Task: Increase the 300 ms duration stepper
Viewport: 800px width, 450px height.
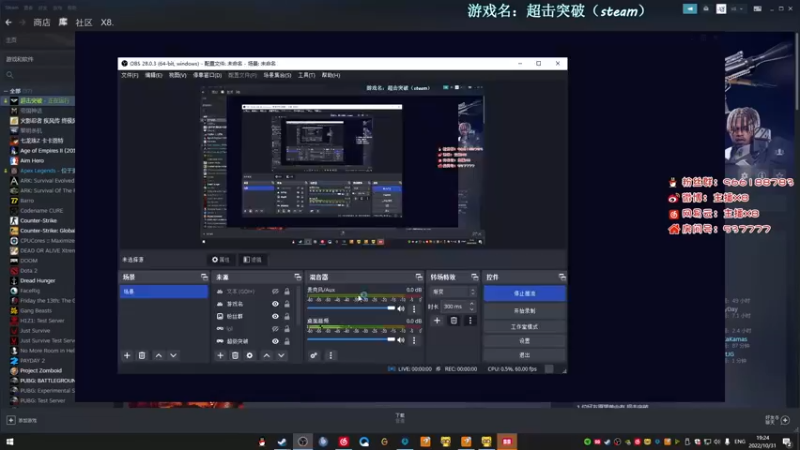Action: [471, 304]
